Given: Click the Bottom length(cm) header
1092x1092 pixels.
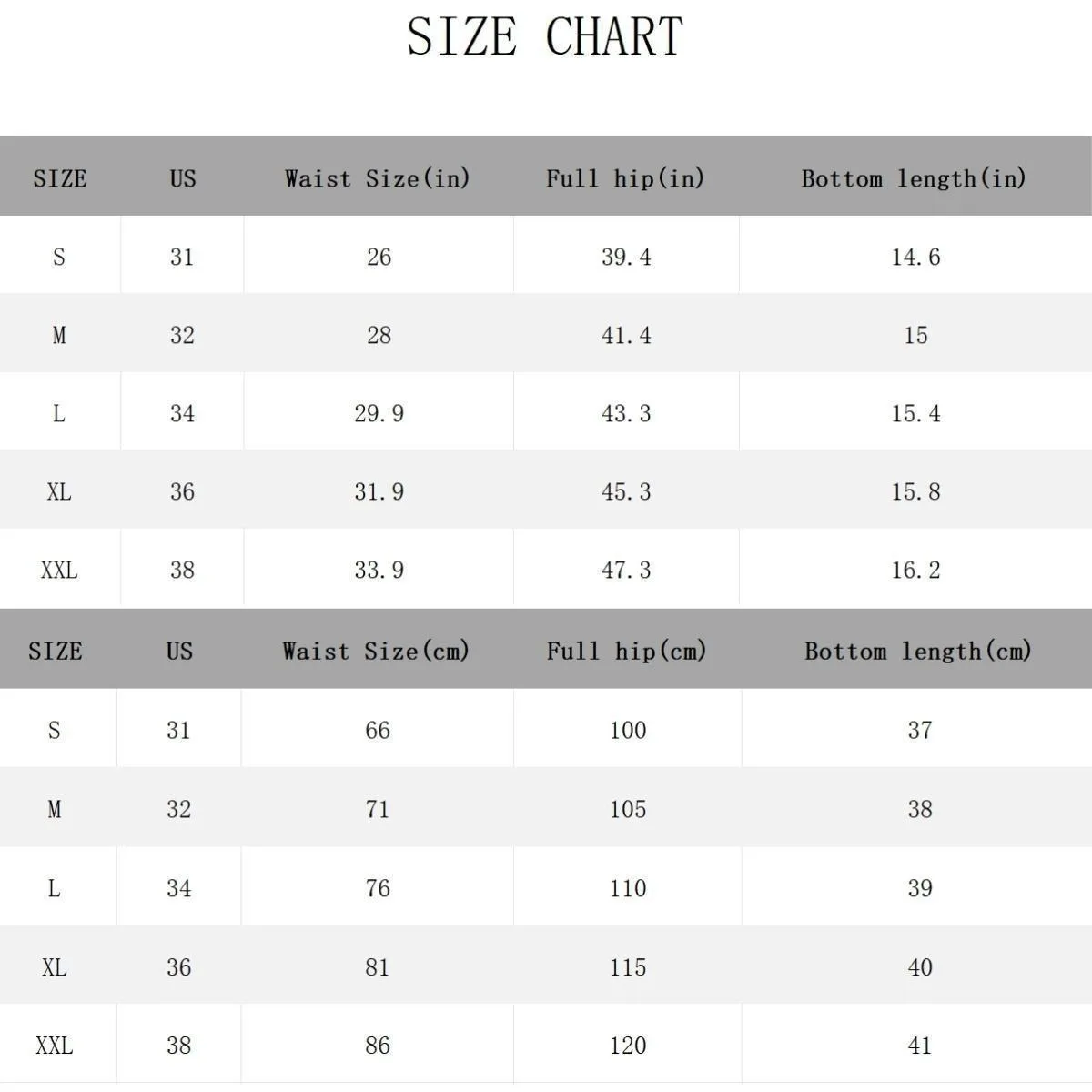Looking at the screenshot, I should (x=919, y=651).
